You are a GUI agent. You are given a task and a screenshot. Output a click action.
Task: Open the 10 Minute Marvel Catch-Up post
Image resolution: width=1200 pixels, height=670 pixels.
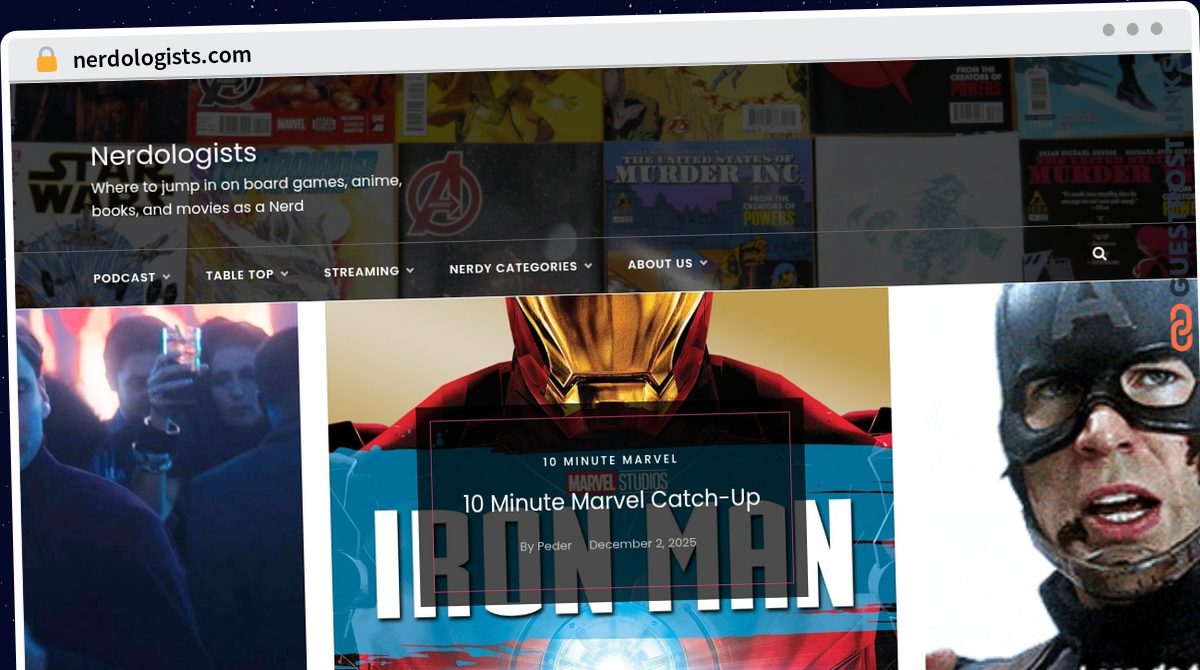pyautogui.click(x=611, y=499)
